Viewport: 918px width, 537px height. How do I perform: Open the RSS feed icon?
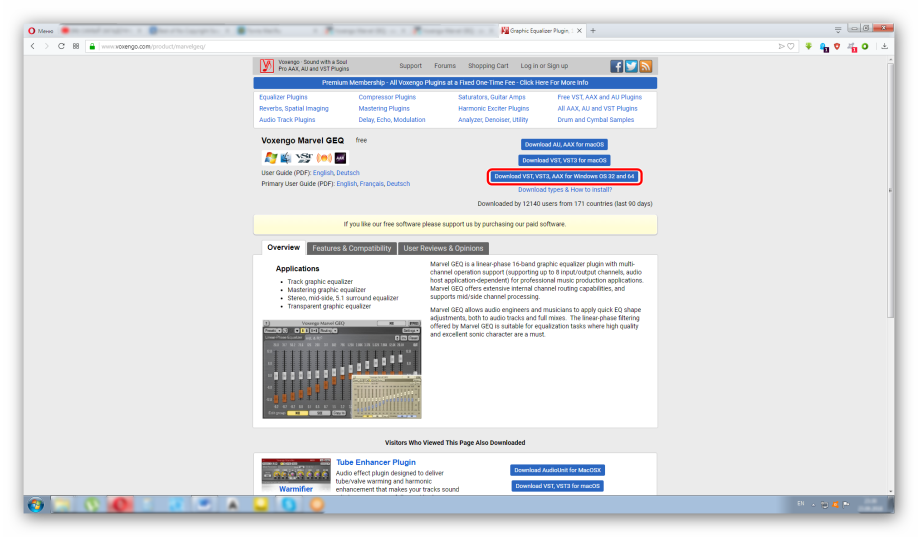tap(646, 66)
